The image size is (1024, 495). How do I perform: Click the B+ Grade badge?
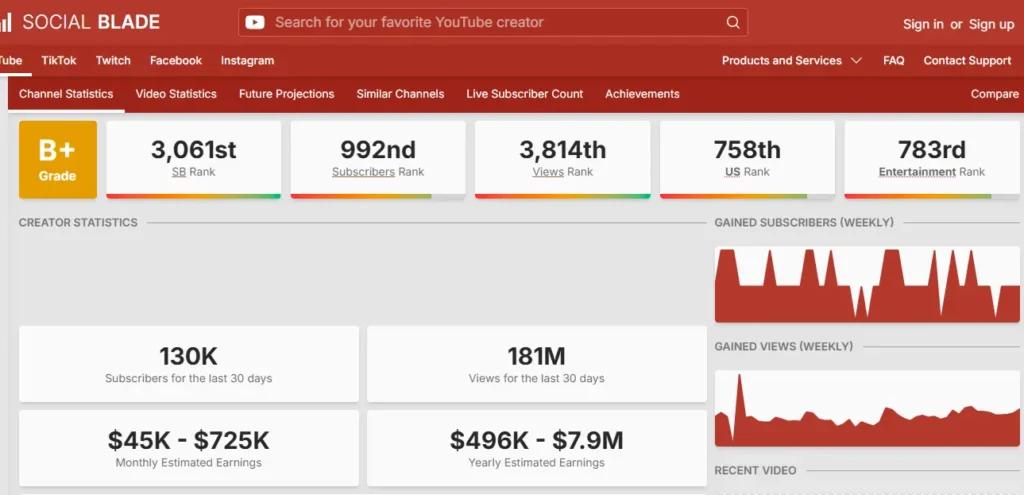(58, 159)
